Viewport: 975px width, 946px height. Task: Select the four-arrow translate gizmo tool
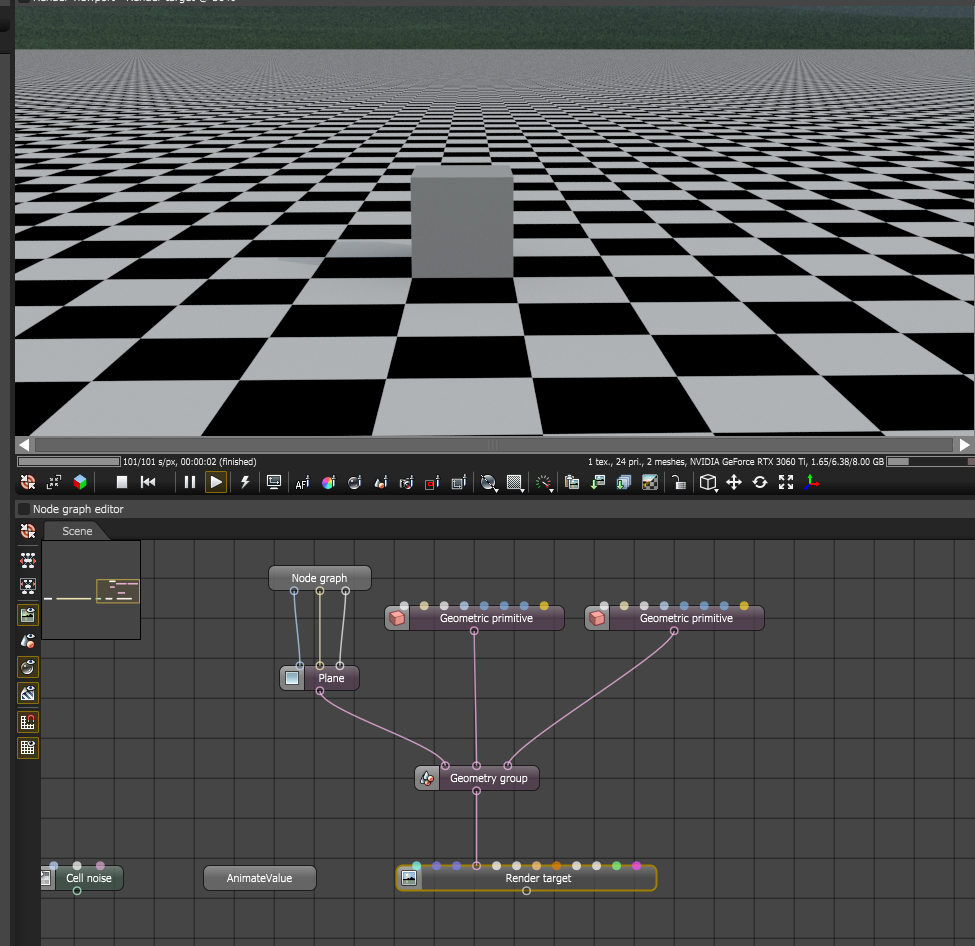coord(734,482)
